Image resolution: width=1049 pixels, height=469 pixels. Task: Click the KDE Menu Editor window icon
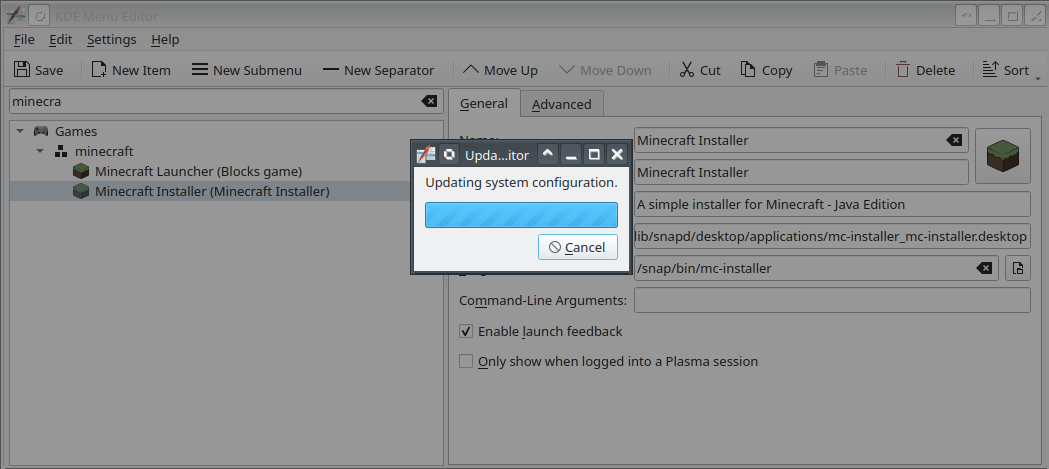pyautogui.click(x=15, y=15)
